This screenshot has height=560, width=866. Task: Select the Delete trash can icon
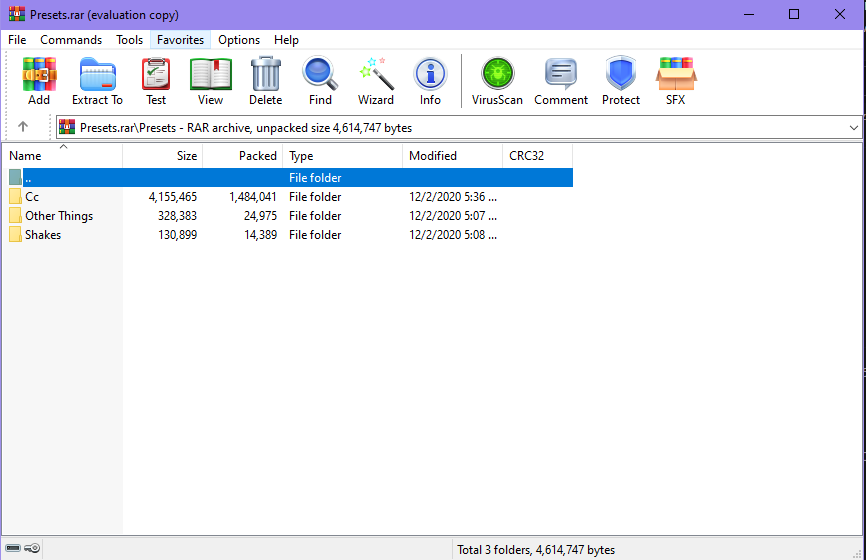(266, 73)
